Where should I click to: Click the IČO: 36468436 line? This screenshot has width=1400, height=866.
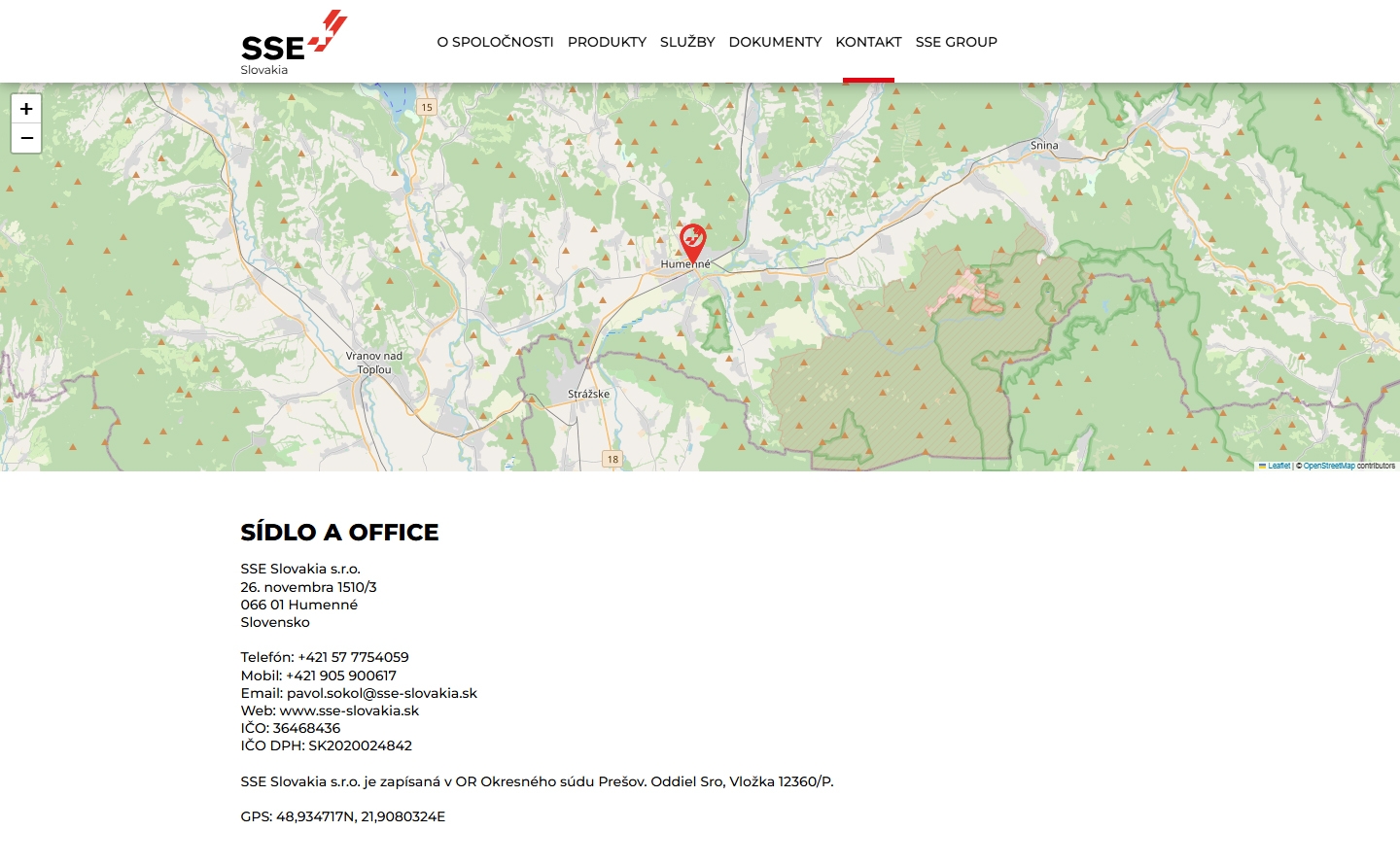tap(291, 728)
